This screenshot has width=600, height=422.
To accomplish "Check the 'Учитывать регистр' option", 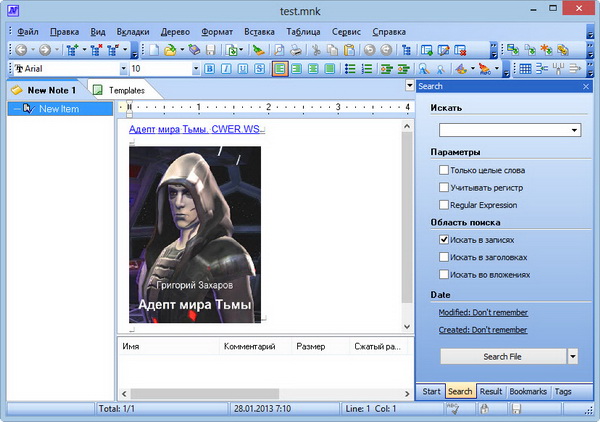I will (x=443, y=188).
